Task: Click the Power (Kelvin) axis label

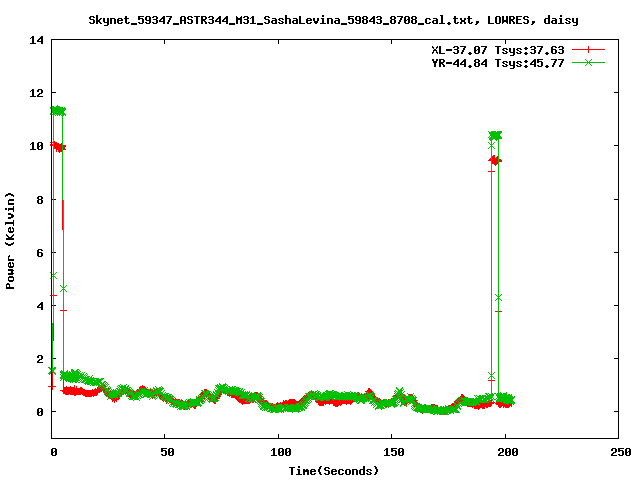Action: click(x=10, y=241)
